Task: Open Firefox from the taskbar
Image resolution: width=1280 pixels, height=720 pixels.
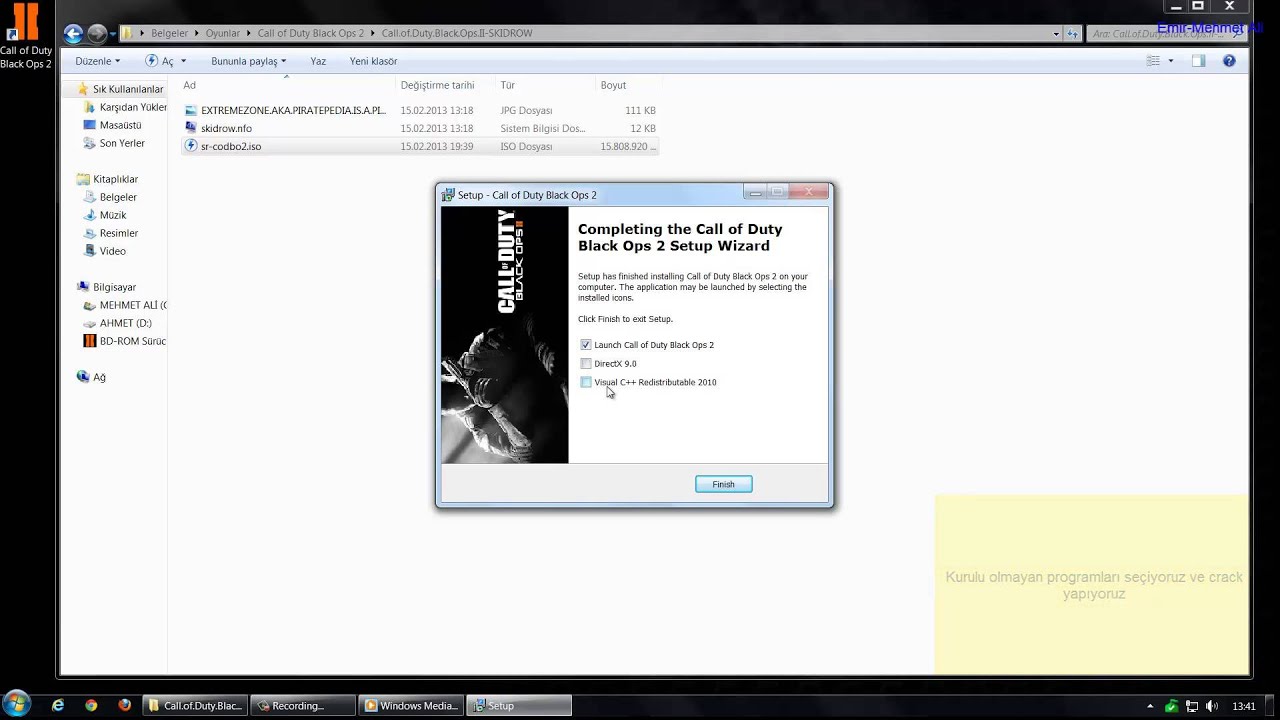Action: coord(124,705)
